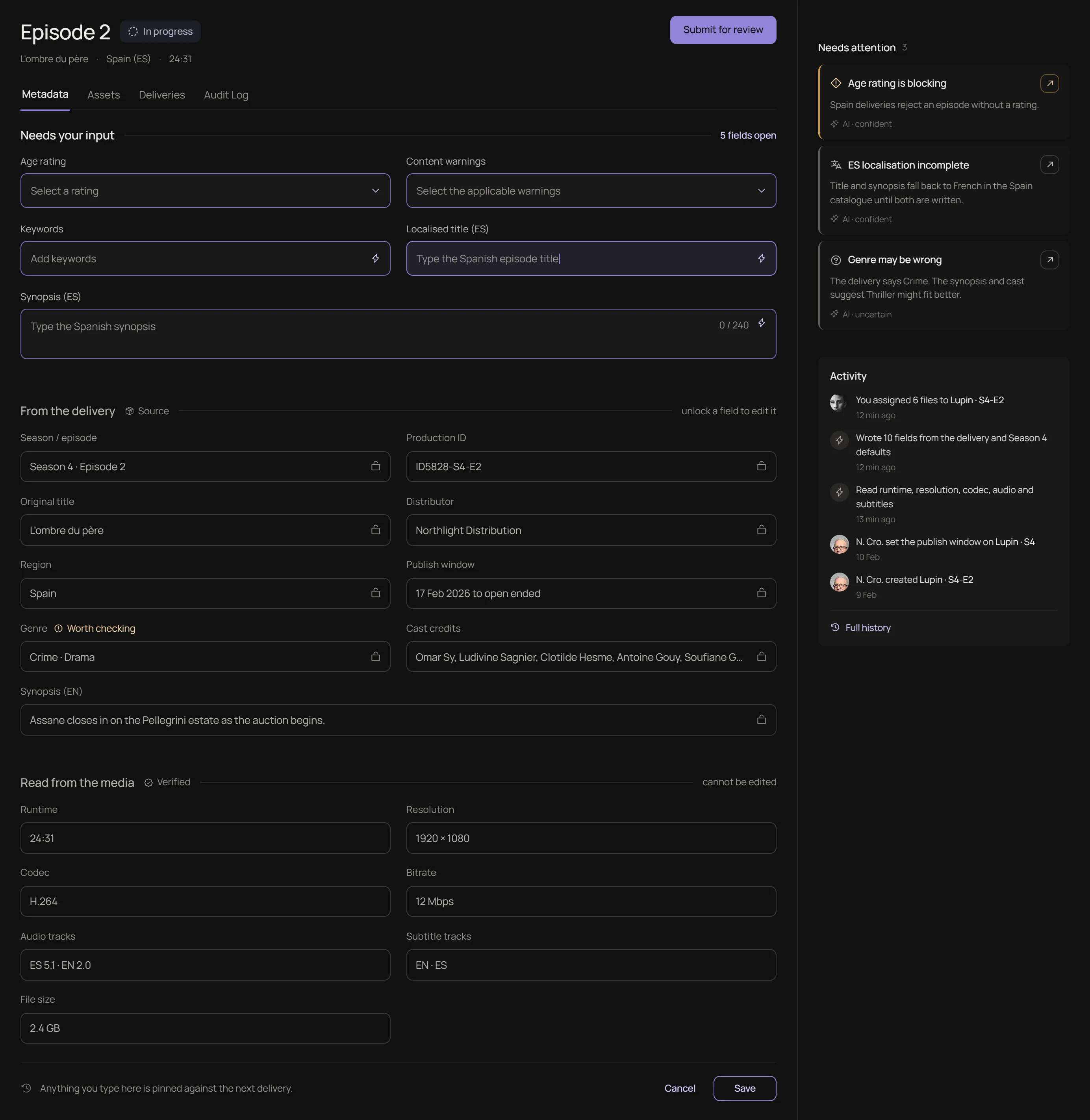Click into the Keywords input field
The image size is (1090, 1120).
point(206,258)
